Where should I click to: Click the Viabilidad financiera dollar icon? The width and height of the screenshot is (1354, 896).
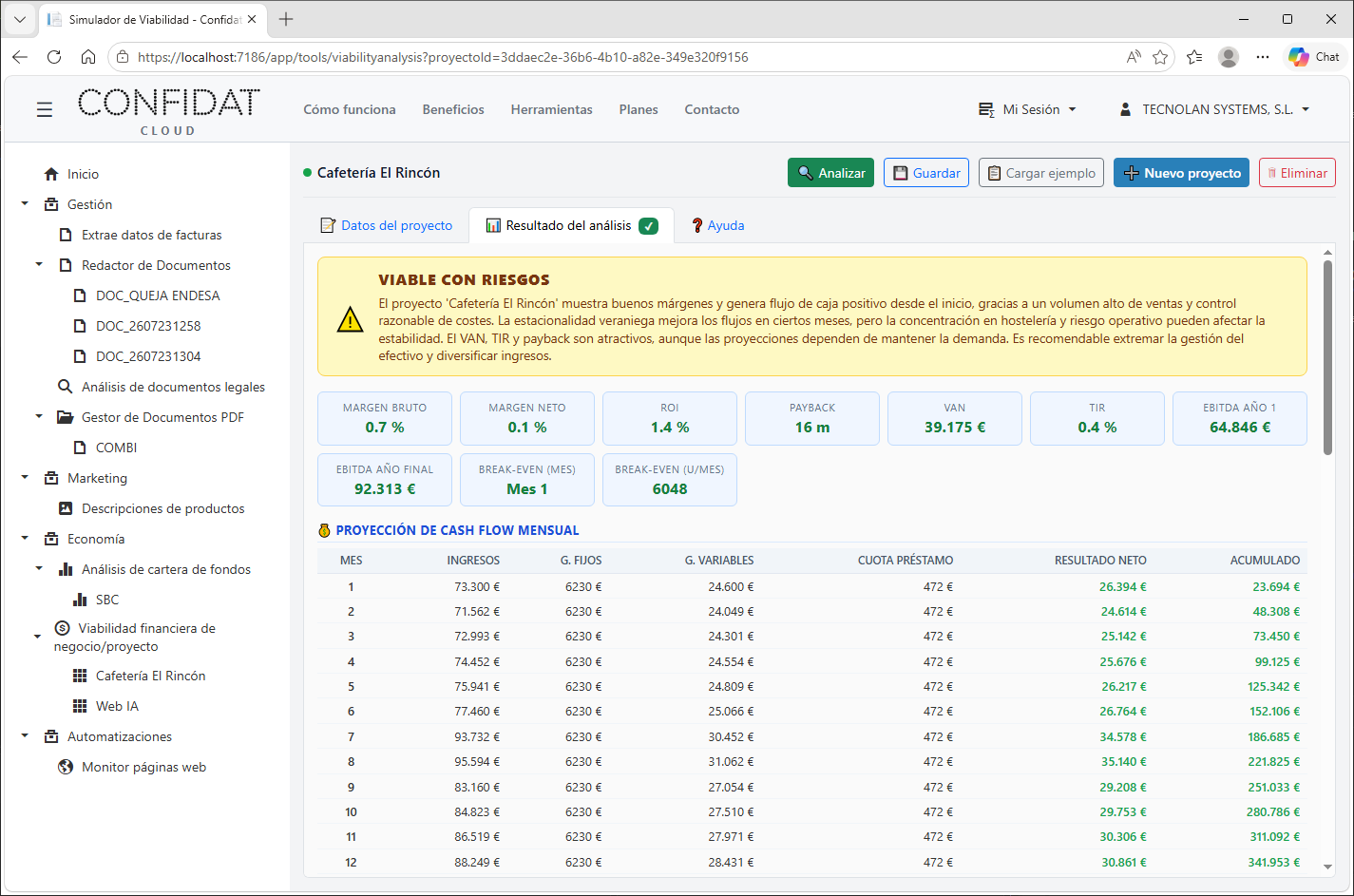pyautogui.click(x=62, y=628)
